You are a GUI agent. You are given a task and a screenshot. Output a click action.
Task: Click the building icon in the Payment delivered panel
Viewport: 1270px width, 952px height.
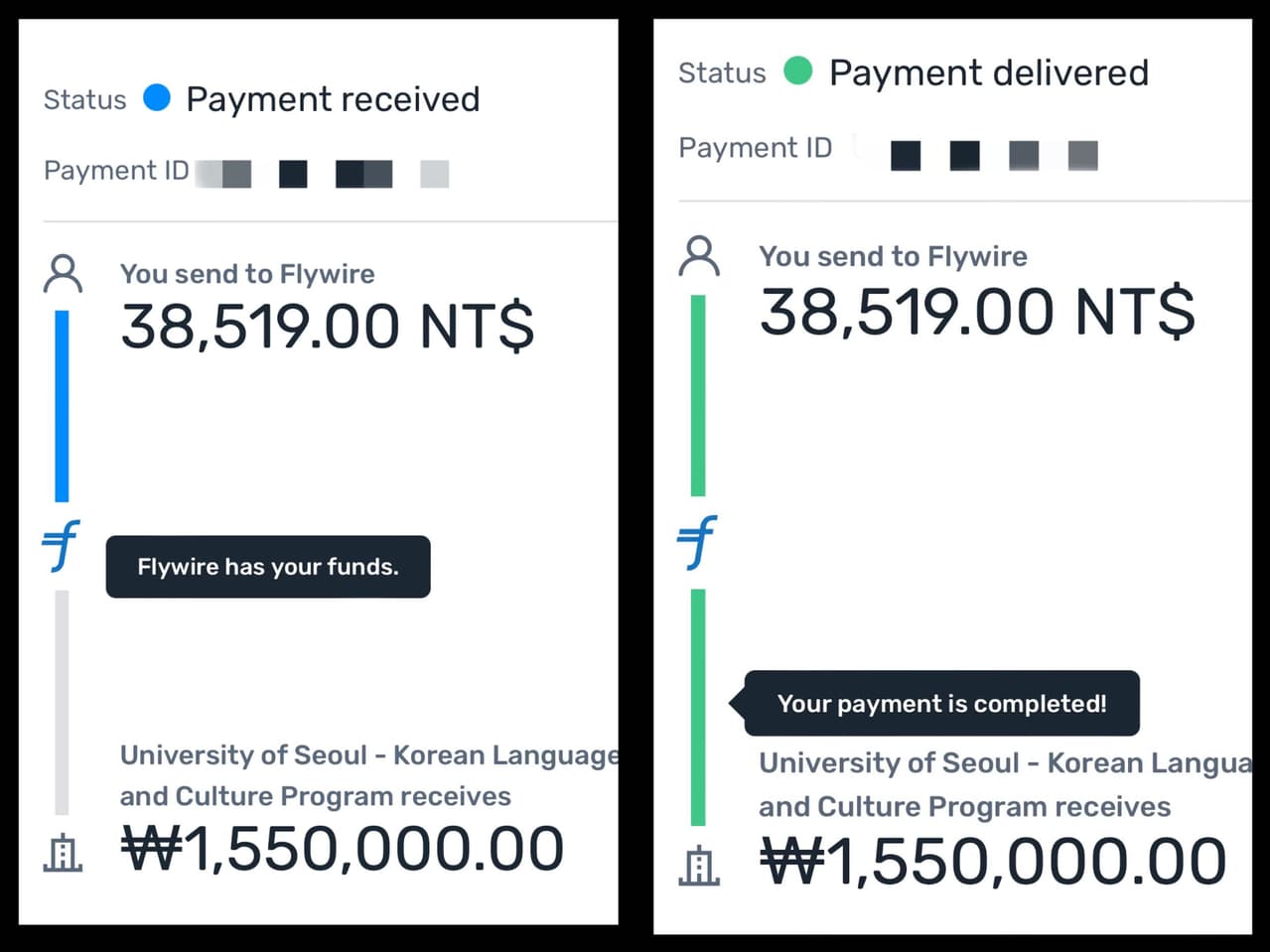(x=699, y=866)
